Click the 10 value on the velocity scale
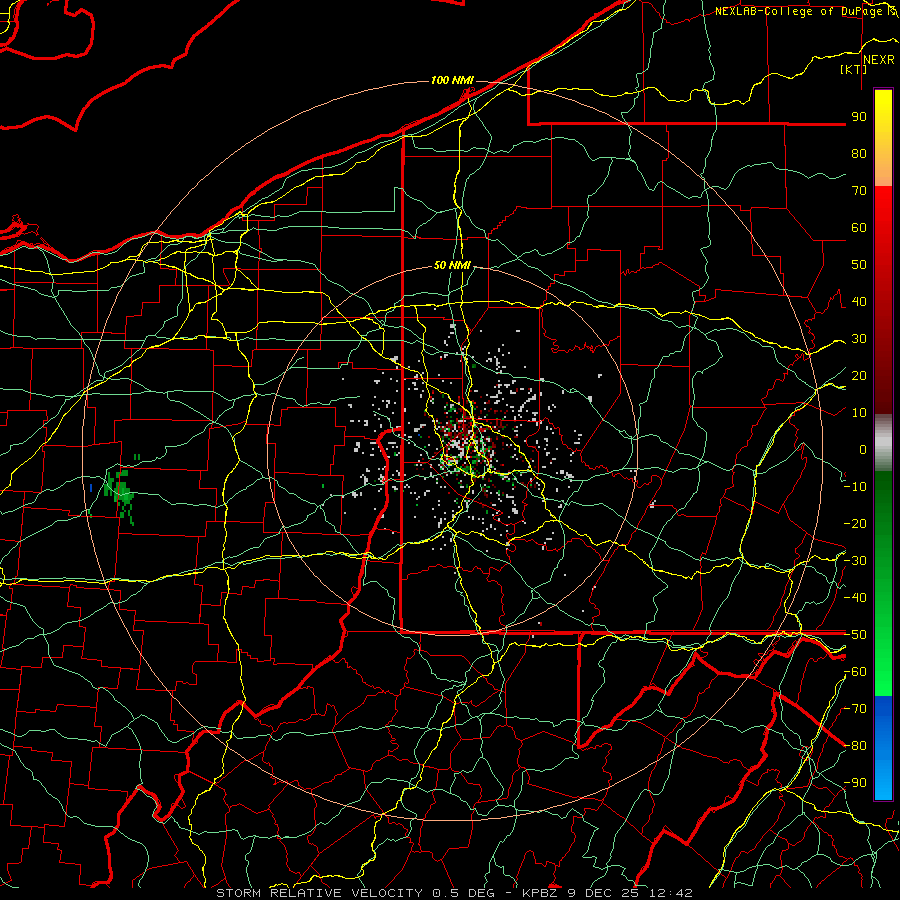Image resolution: width=900 pixels, height=900 pixels. [859, 413]
